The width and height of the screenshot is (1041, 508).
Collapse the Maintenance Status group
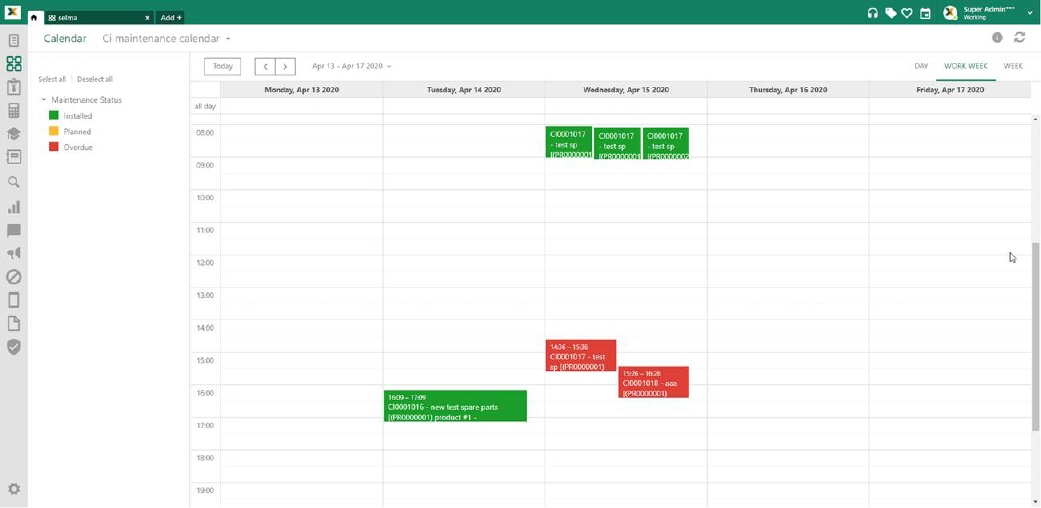[x=44, y=100]
